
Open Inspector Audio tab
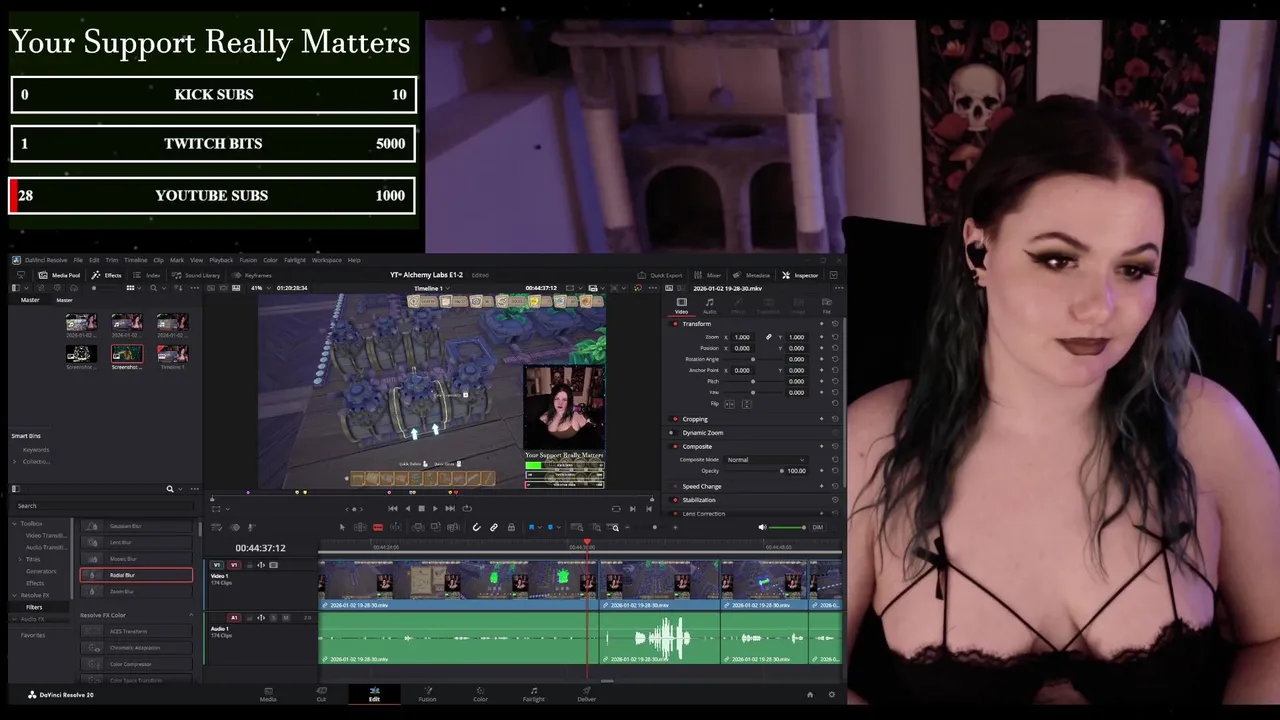[710, 305]
